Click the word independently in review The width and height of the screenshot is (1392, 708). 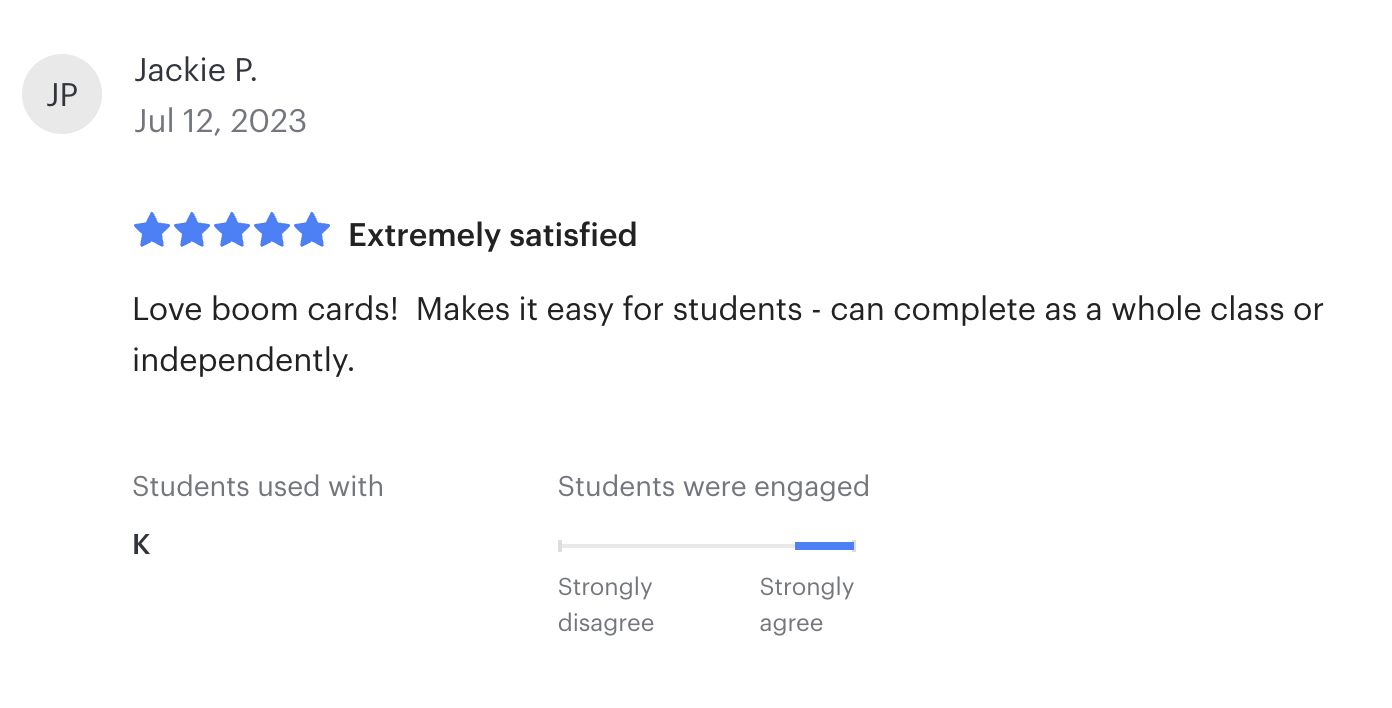[x=242, y=360]
